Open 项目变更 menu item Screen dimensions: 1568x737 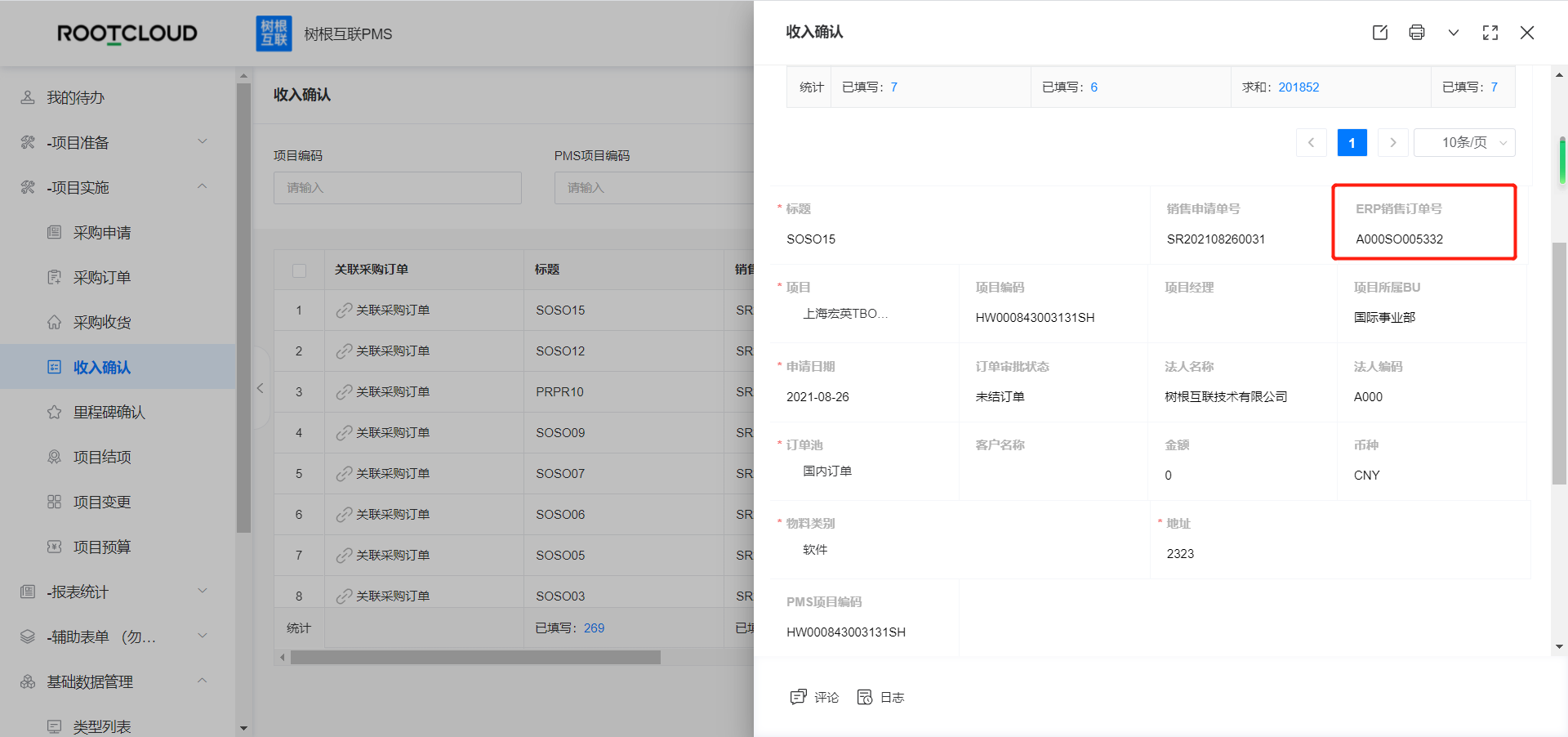pyautogui.click(x=118, y=502)
